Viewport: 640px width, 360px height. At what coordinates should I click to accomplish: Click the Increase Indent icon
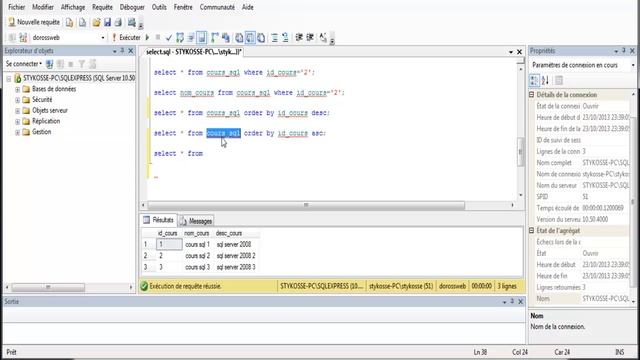pyautogui.click(x=310, y=38)
